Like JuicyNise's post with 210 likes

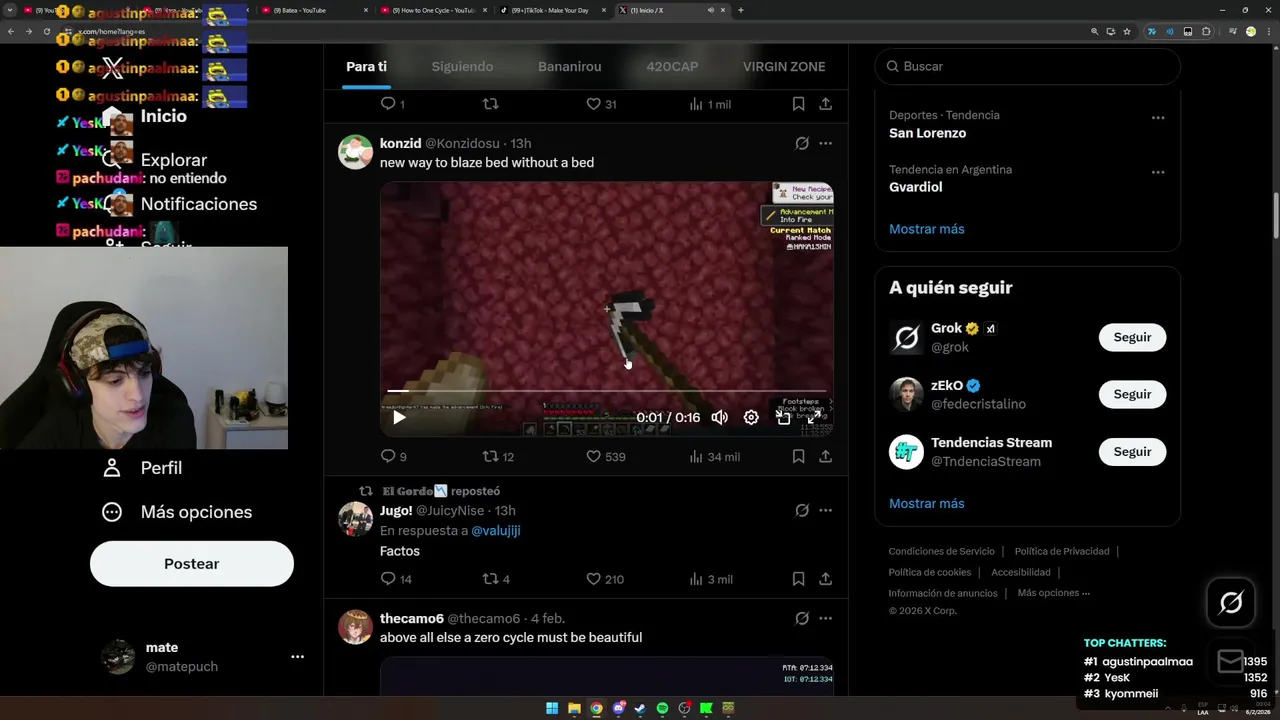(x=605, y=579)
